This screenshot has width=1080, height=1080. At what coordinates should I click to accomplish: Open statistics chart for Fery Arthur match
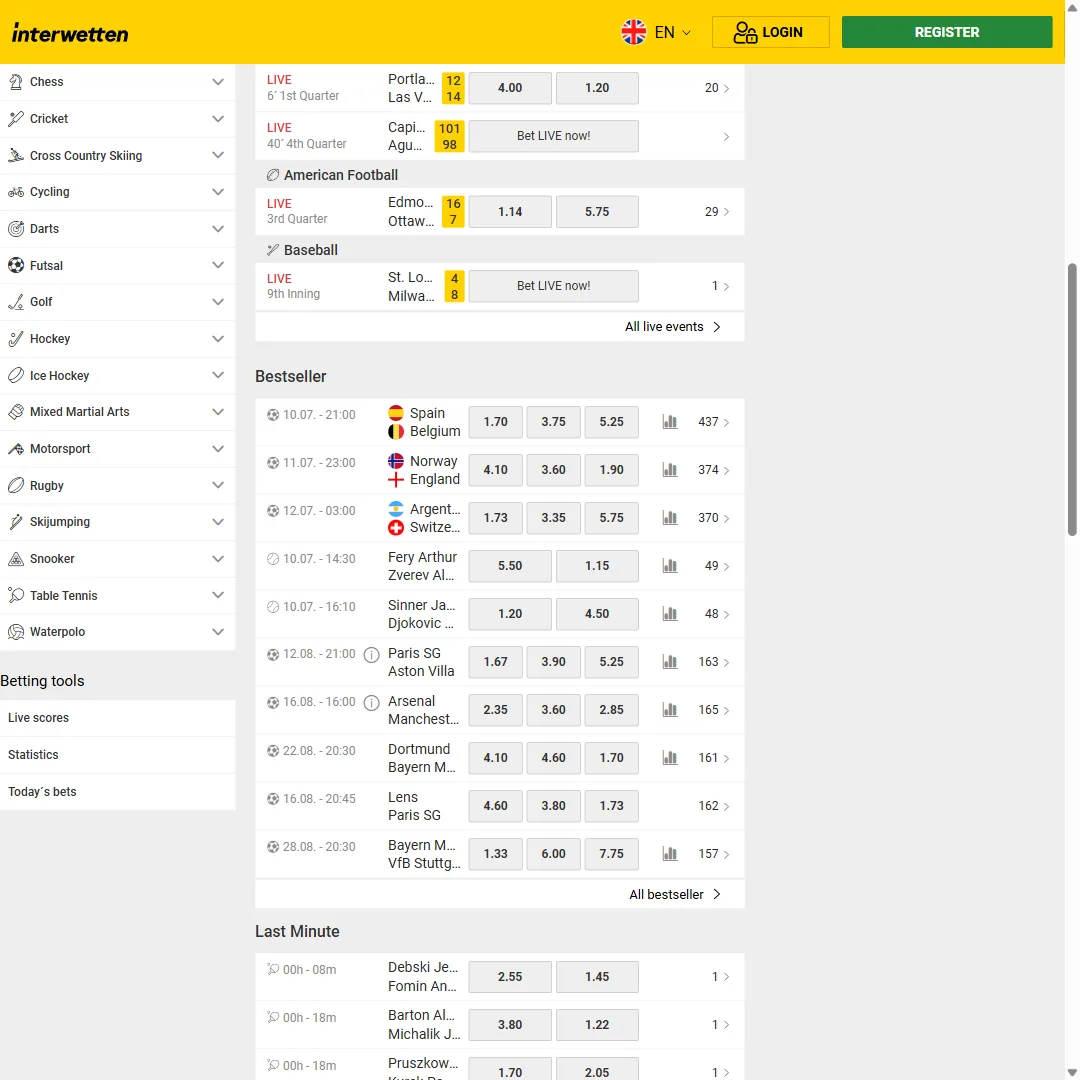pyautogui.click(x=669, y=565)
